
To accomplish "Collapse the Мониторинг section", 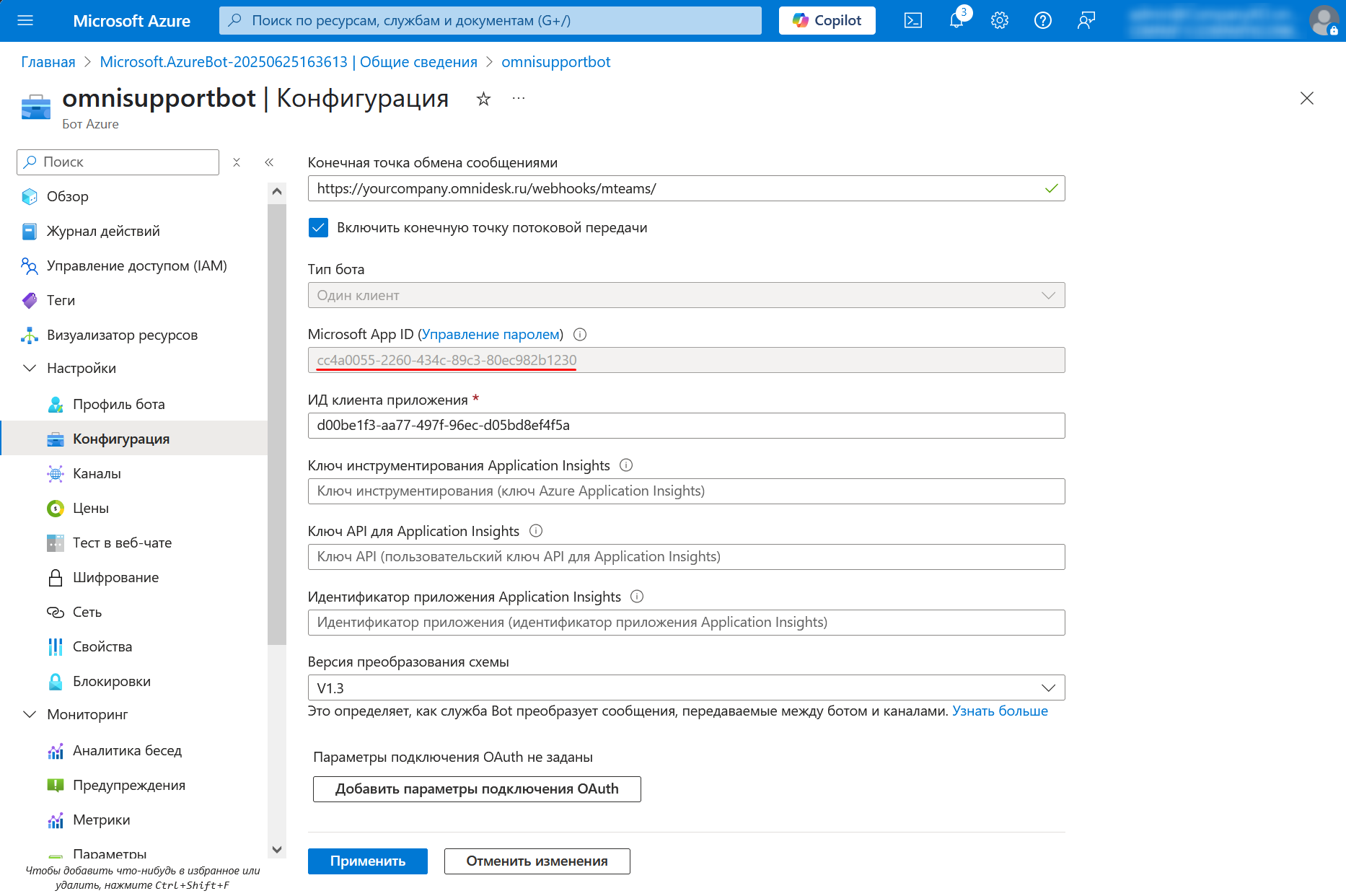I will [30, 714].
